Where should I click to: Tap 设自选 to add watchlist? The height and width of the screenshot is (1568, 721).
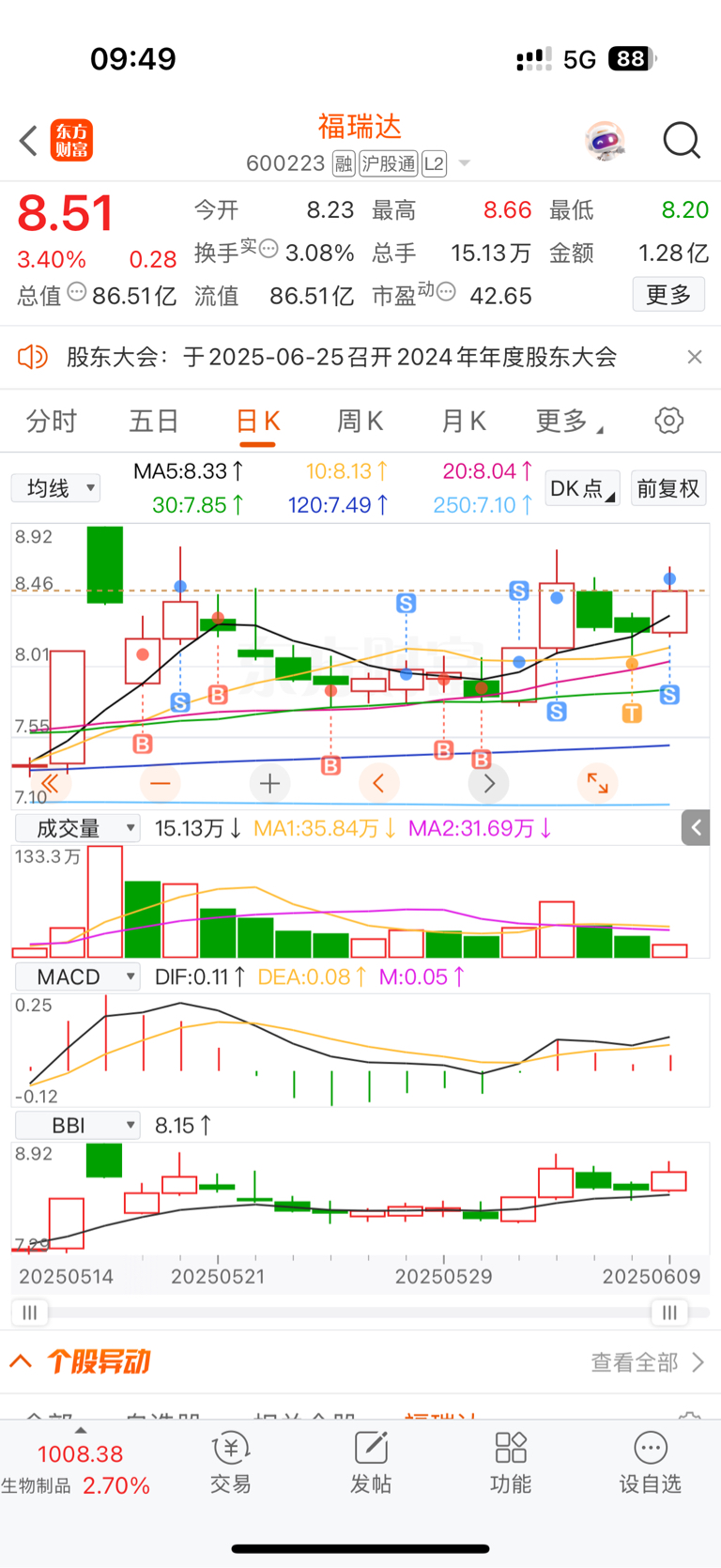tap(651, 1463)
